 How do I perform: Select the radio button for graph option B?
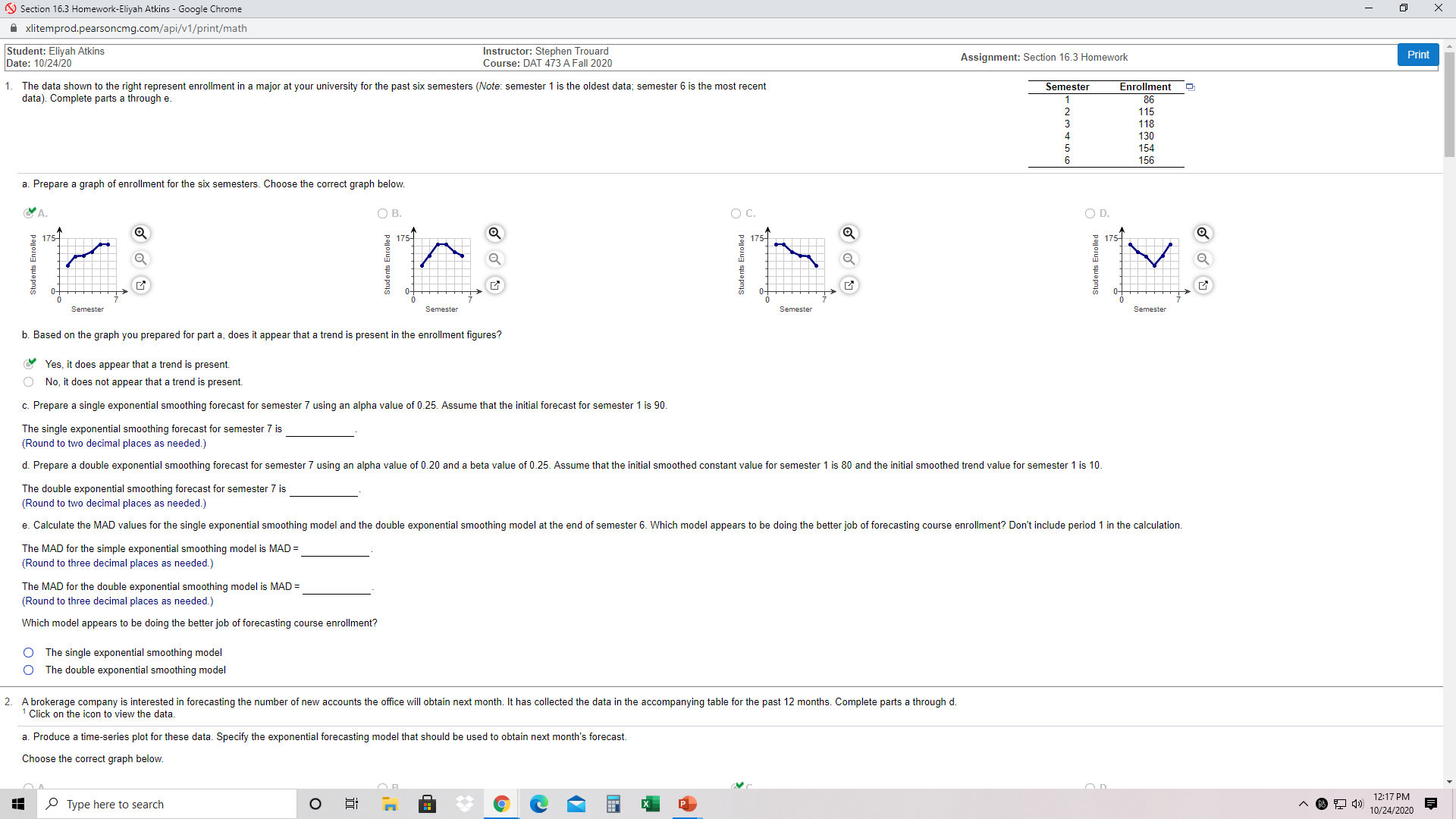pos(383,213)
